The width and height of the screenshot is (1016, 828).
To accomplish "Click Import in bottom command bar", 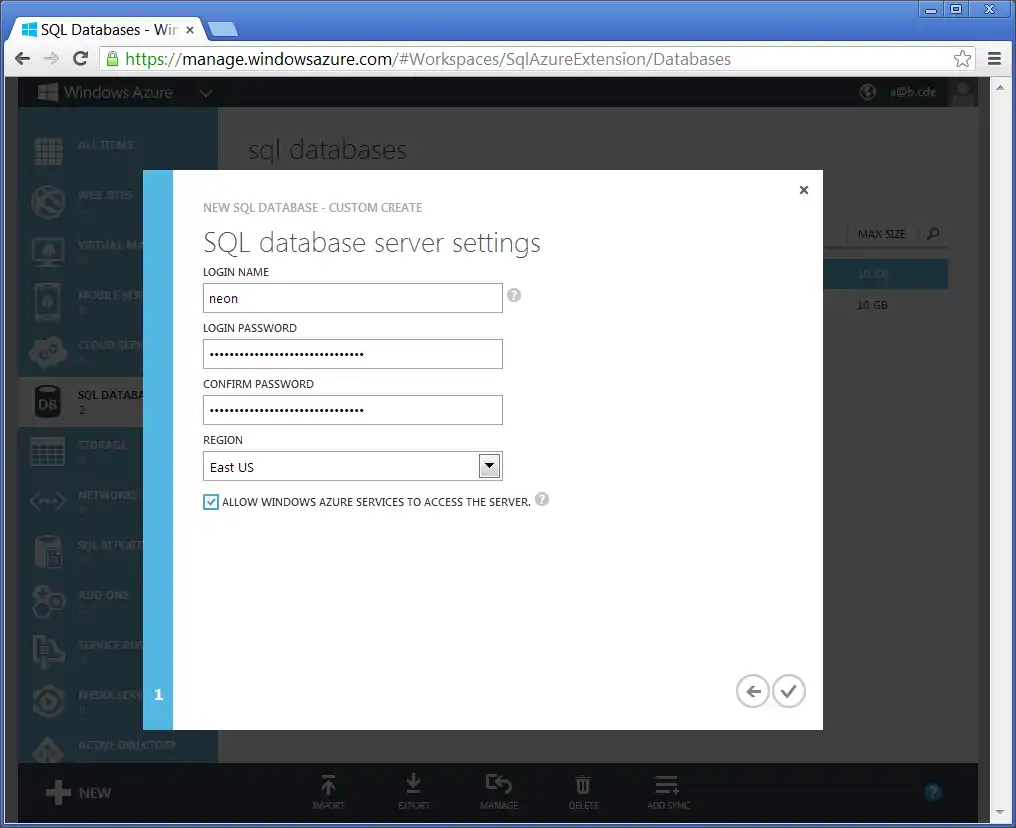I will coord(329,792).
